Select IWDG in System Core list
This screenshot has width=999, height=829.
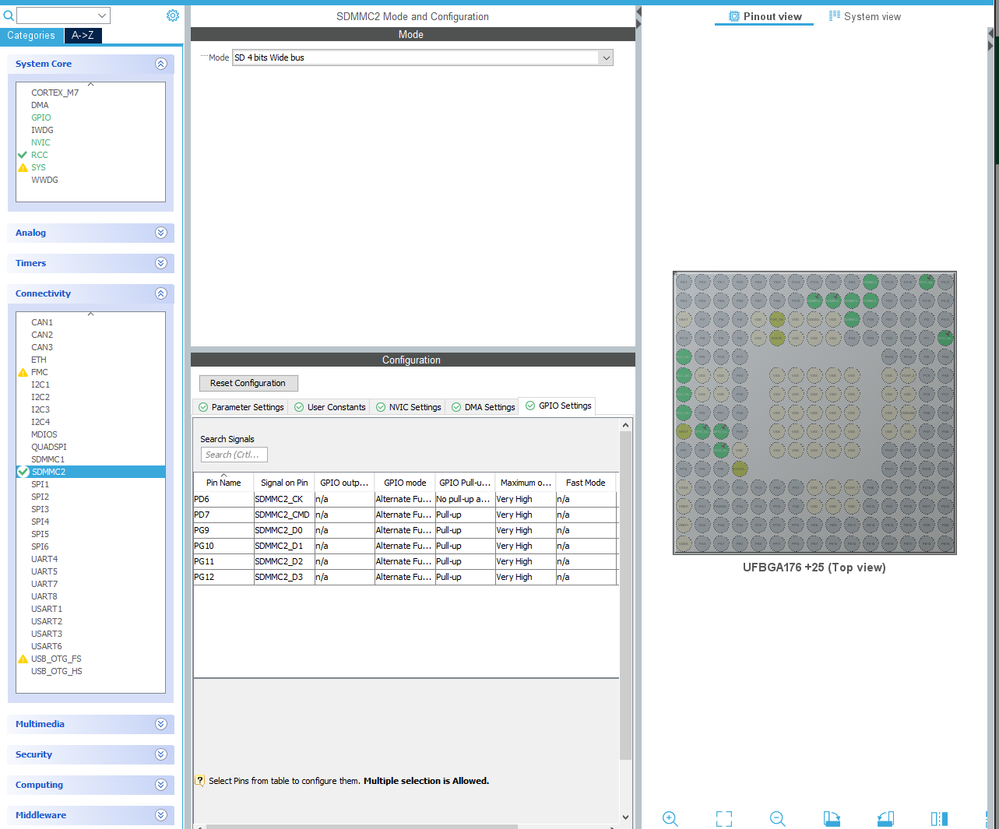click(x=42, y=130)
